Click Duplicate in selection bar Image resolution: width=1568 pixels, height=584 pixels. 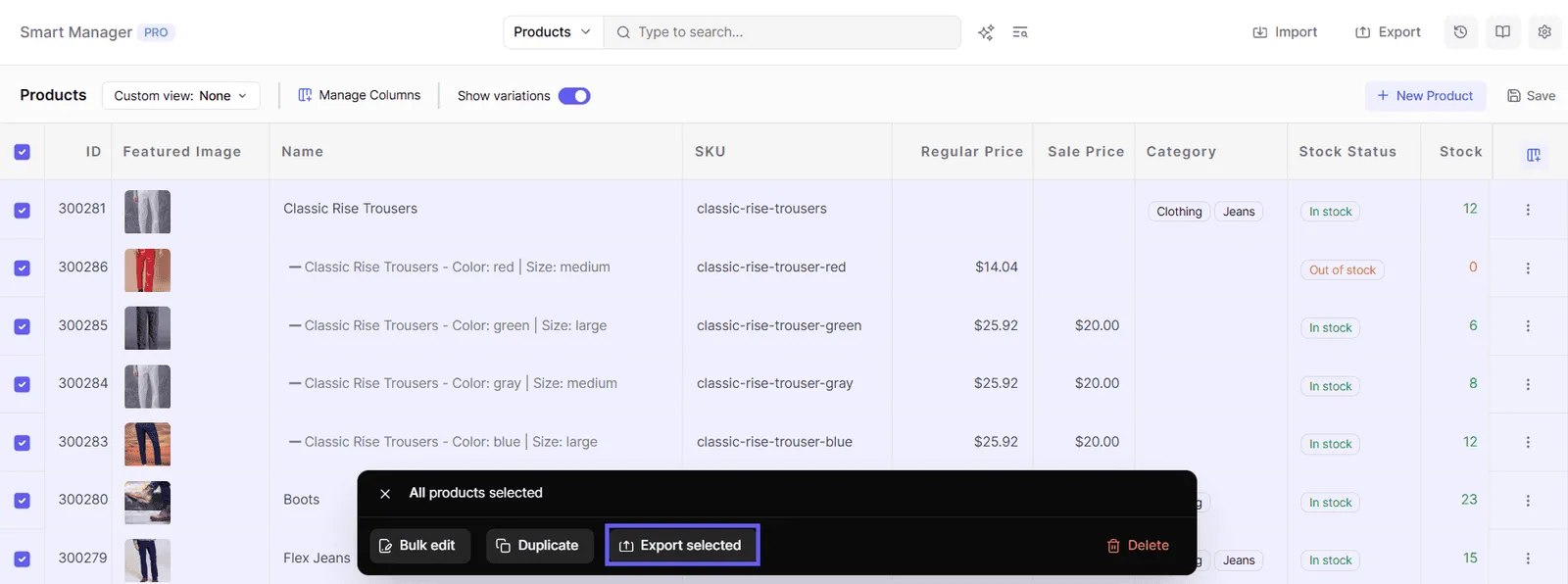pyautogui.click(x=539, y=546)
